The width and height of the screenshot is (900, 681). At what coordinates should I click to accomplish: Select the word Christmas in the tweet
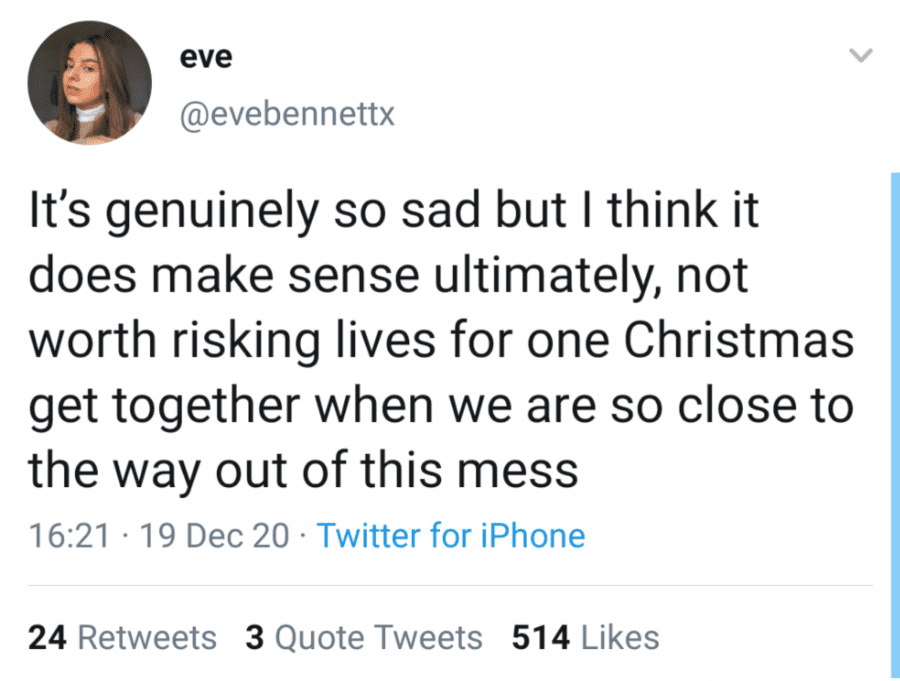pyautogui.click(x=739, y=340)
